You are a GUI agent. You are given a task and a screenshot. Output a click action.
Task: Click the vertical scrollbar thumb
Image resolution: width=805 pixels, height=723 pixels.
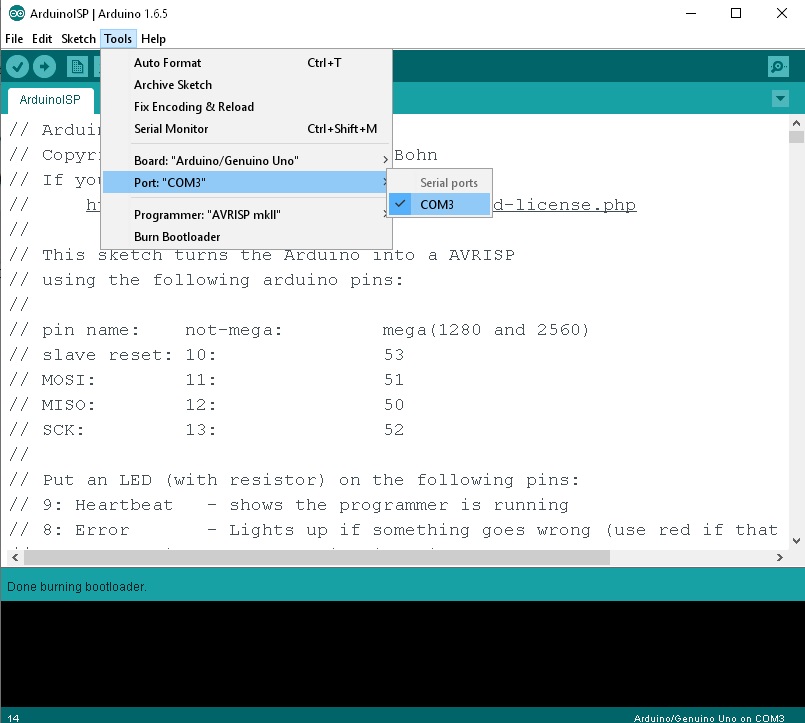[796, 137]
